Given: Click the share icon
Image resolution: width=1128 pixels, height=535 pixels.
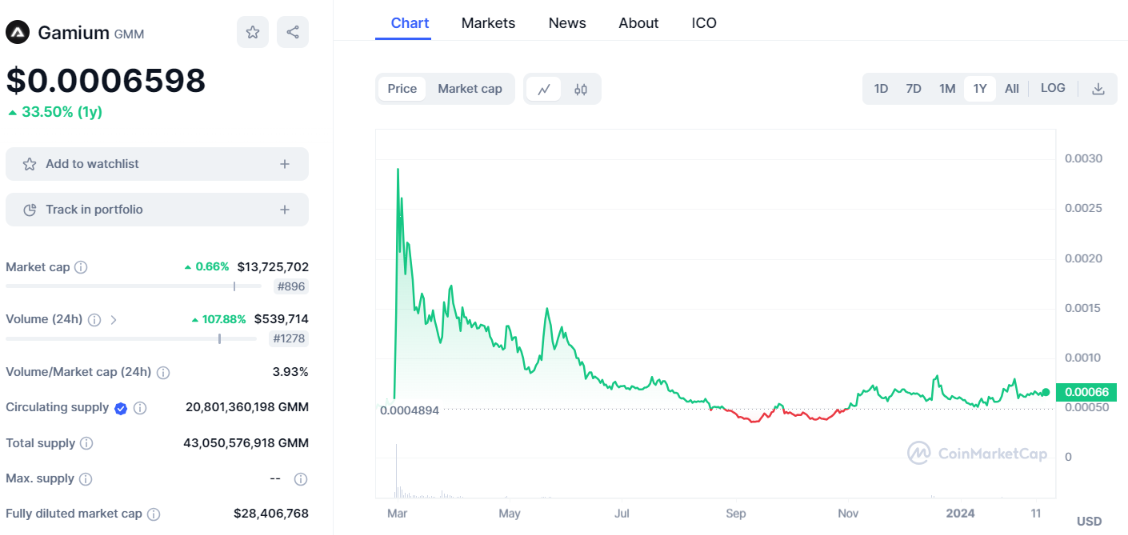Looking at the screenshot, I should 292,32.
